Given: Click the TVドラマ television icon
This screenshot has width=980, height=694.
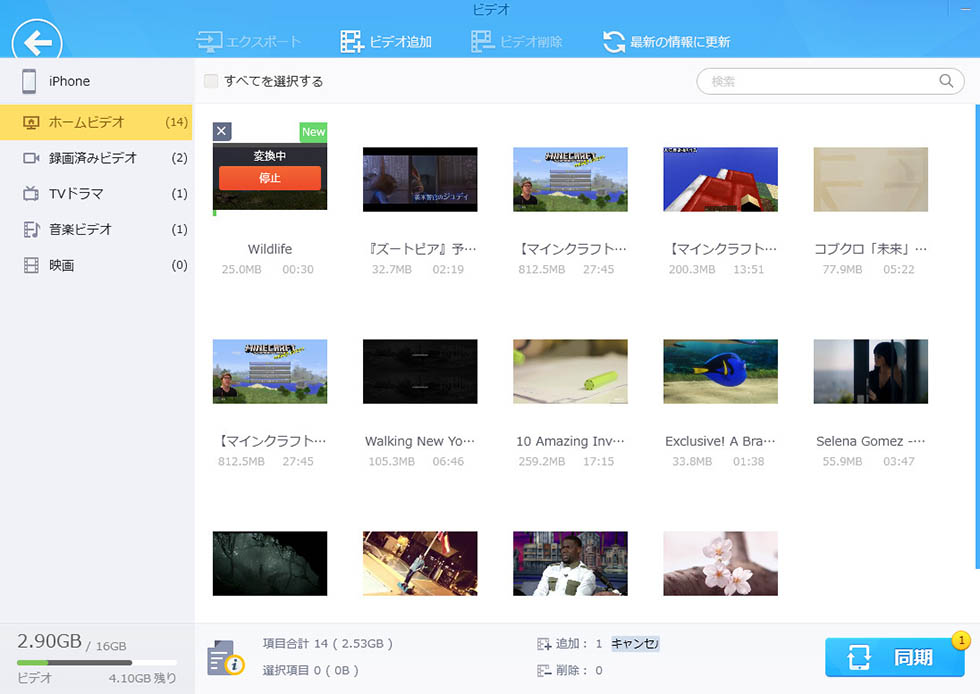Looking at the screenshot, I should 31,194.
